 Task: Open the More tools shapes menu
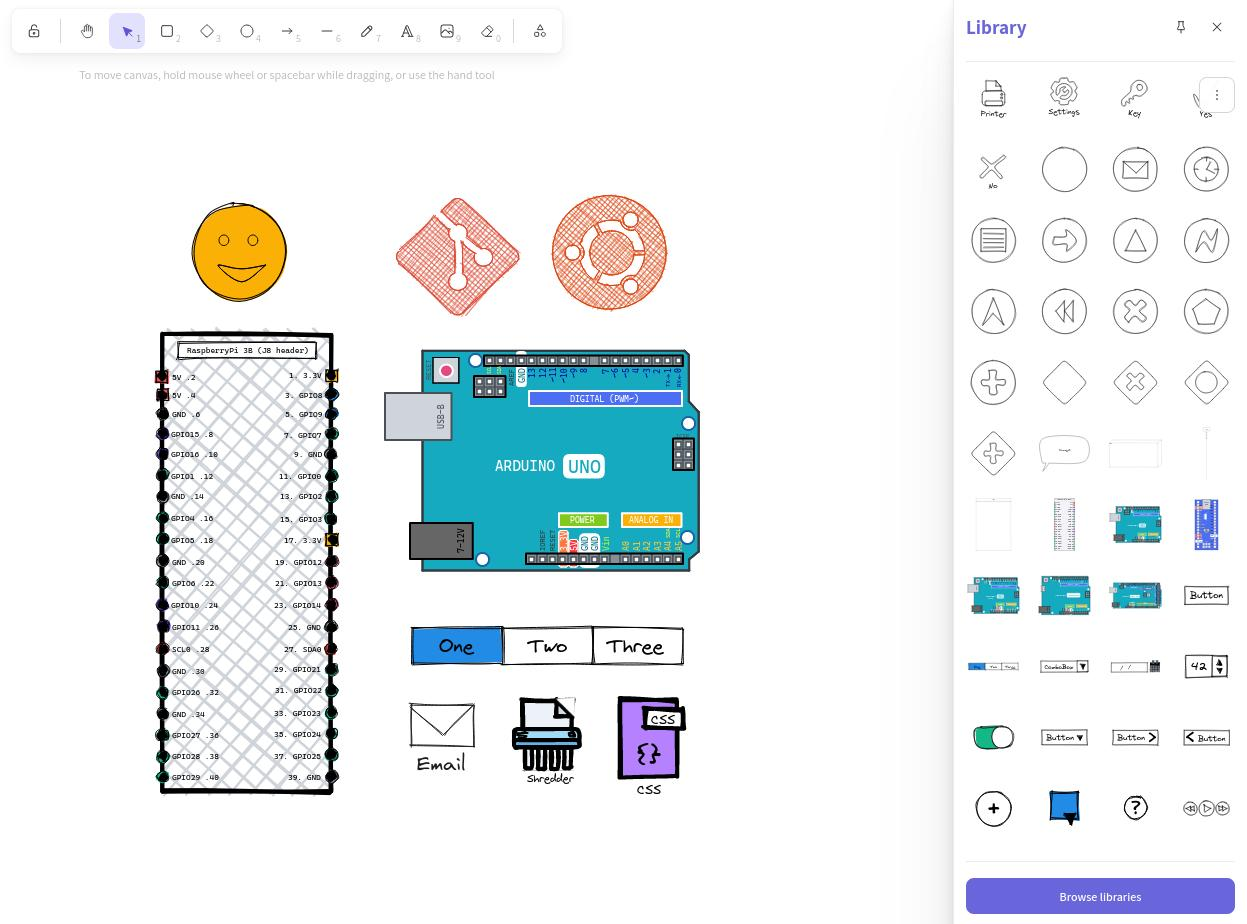[x=540, y=31]
